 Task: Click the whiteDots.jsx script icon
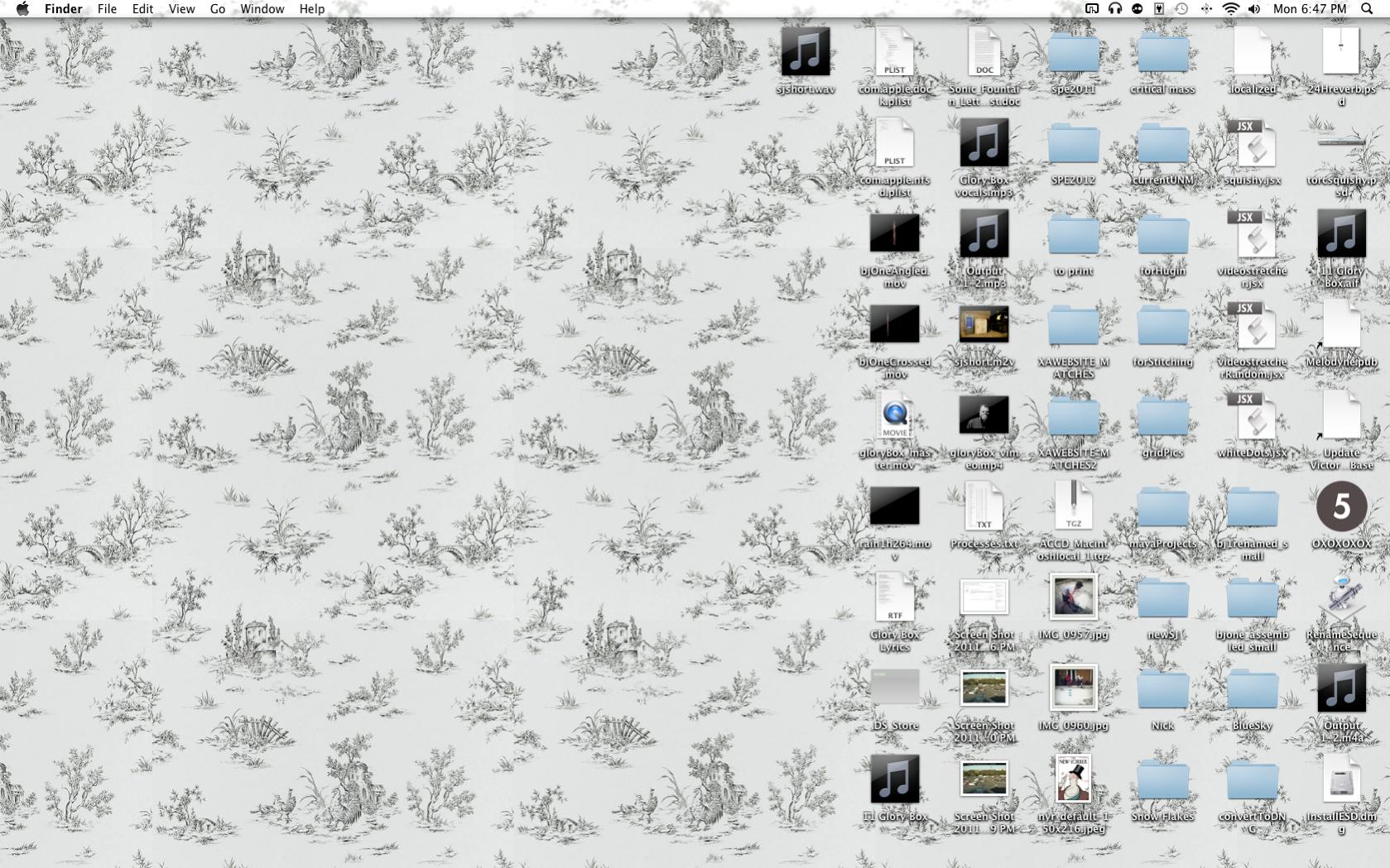(x=1252, y=415)
